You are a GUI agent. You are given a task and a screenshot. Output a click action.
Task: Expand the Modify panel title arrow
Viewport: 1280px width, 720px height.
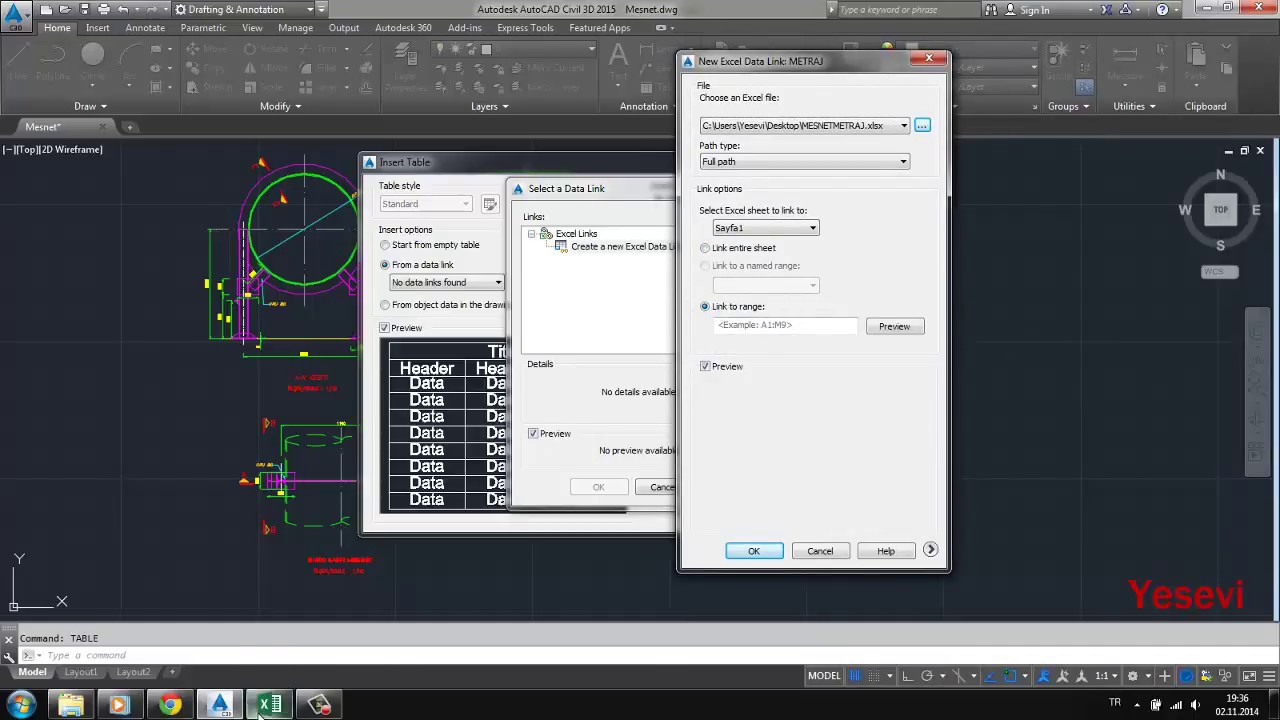coord(297,107)
